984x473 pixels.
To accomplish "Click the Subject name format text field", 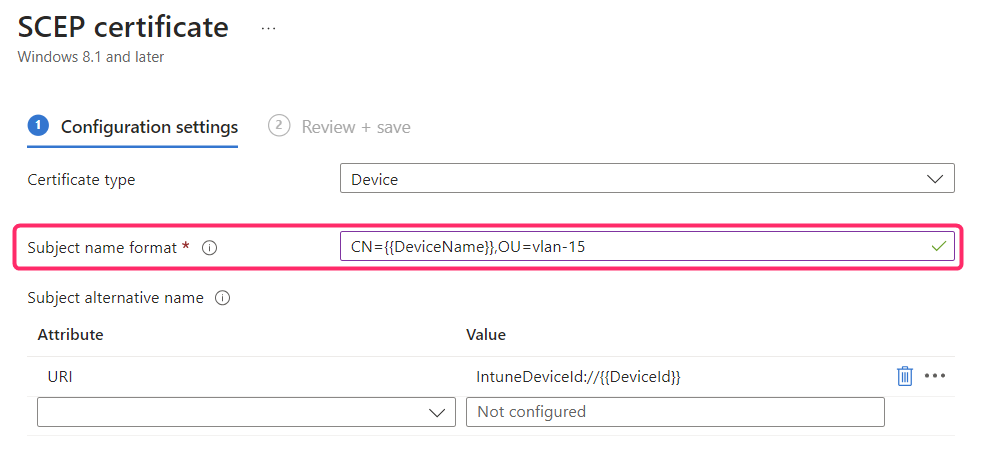I will 630,246.
